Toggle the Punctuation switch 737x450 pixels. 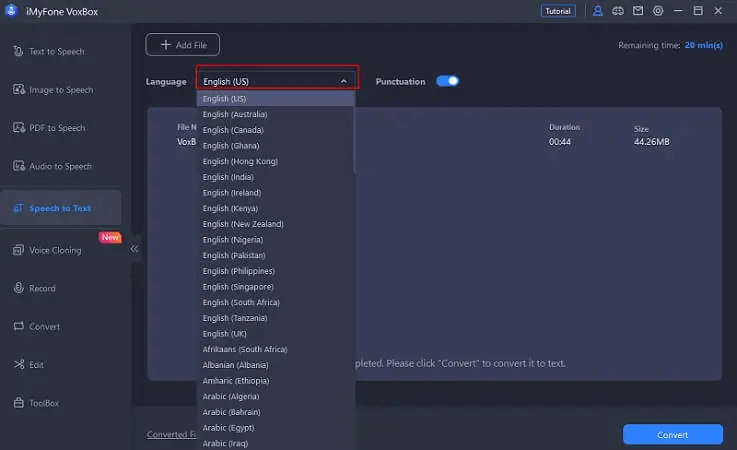[447, 81]
